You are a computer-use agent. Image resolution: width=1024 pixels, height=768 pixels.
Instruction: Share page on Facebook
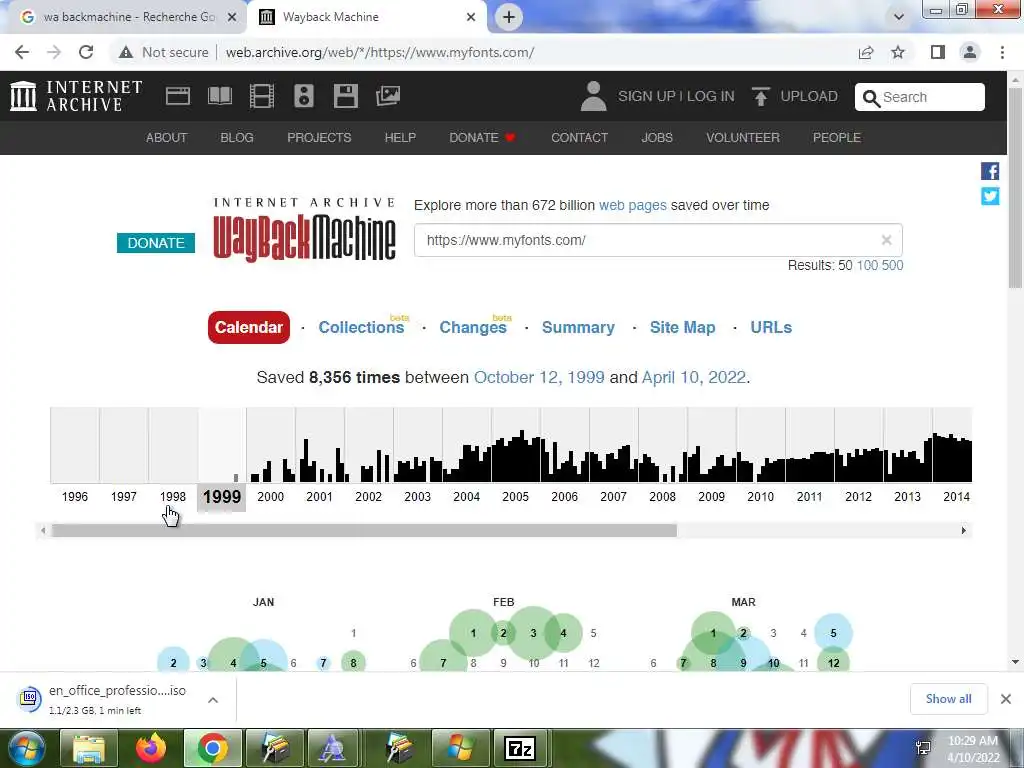click(x=990, y=171)
